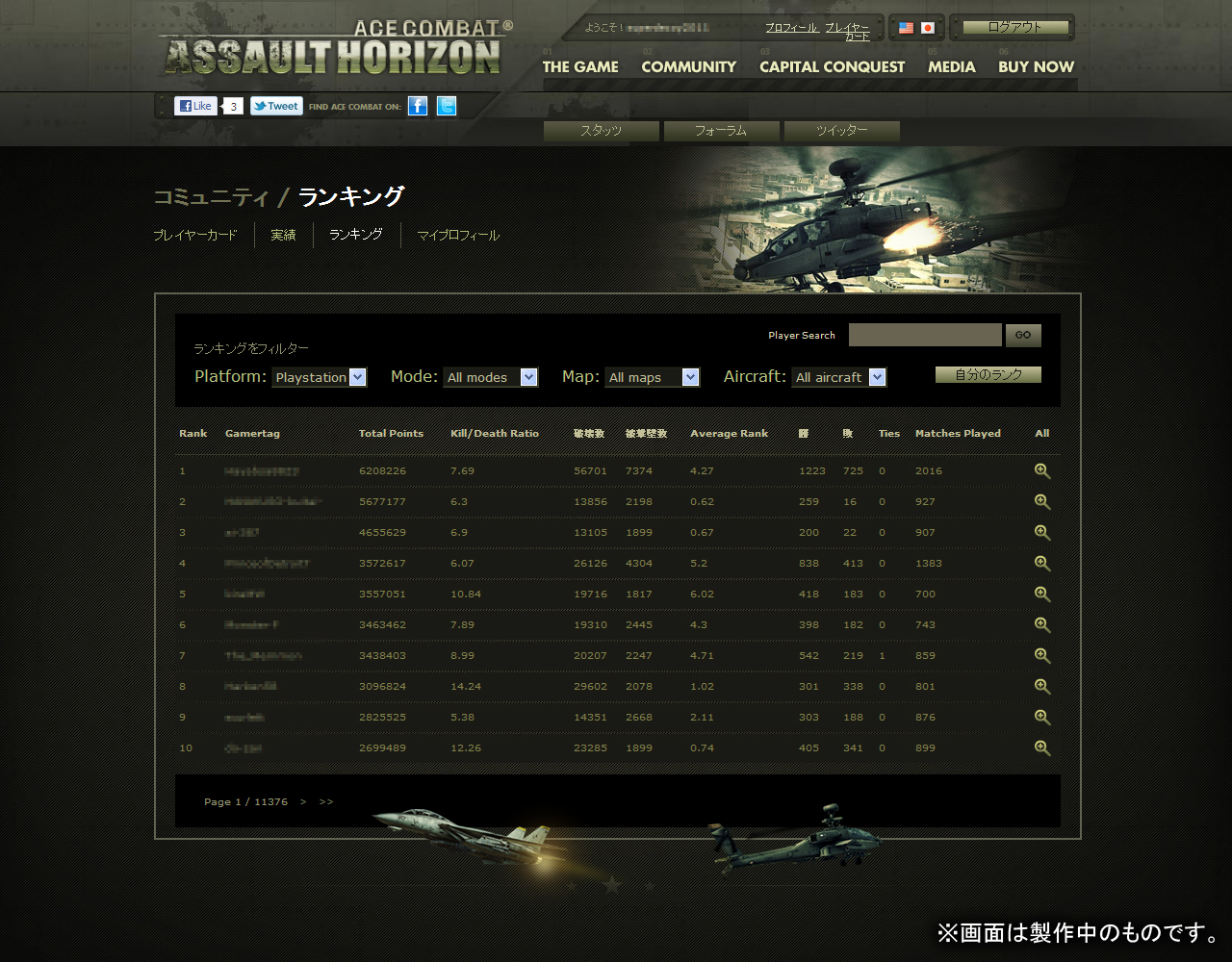Open Ace Combat Facebook page icon

[418, 106]
